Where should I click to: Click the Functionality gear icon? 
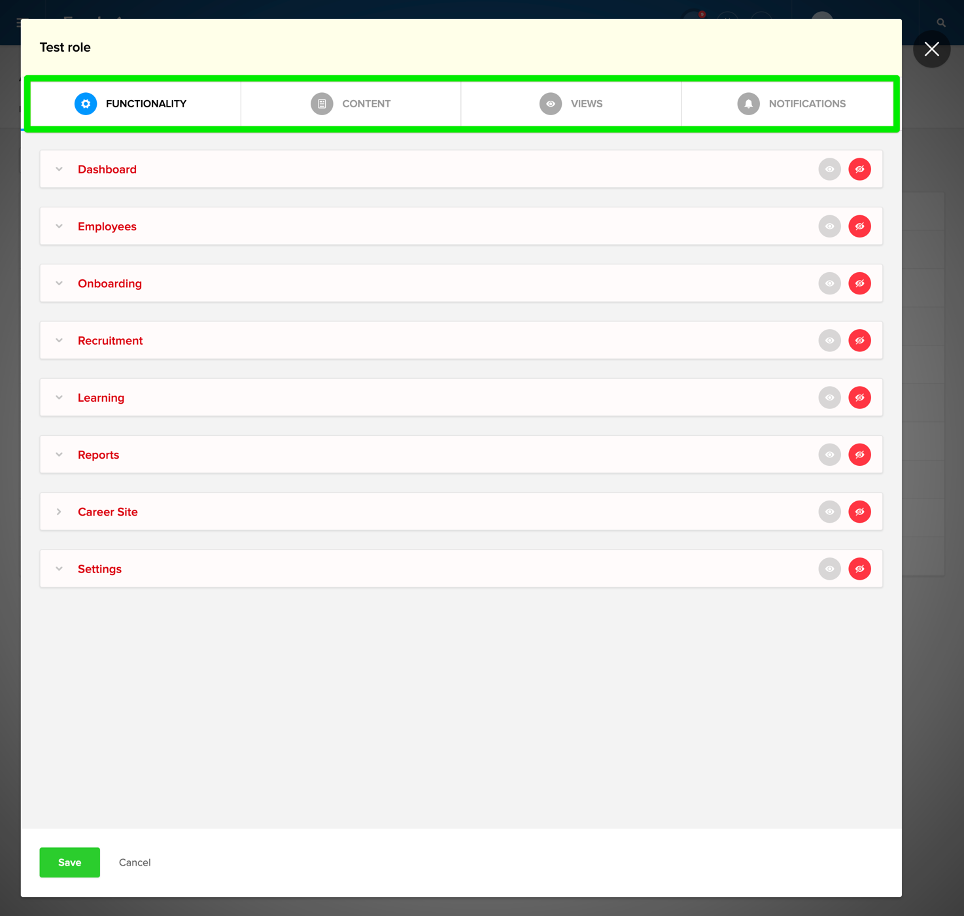coord(85,104)
